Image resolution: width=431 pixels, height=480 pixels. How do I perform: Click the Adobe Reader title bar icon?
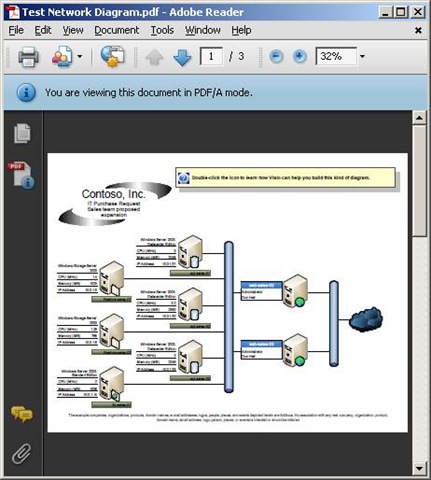point(13,12)
